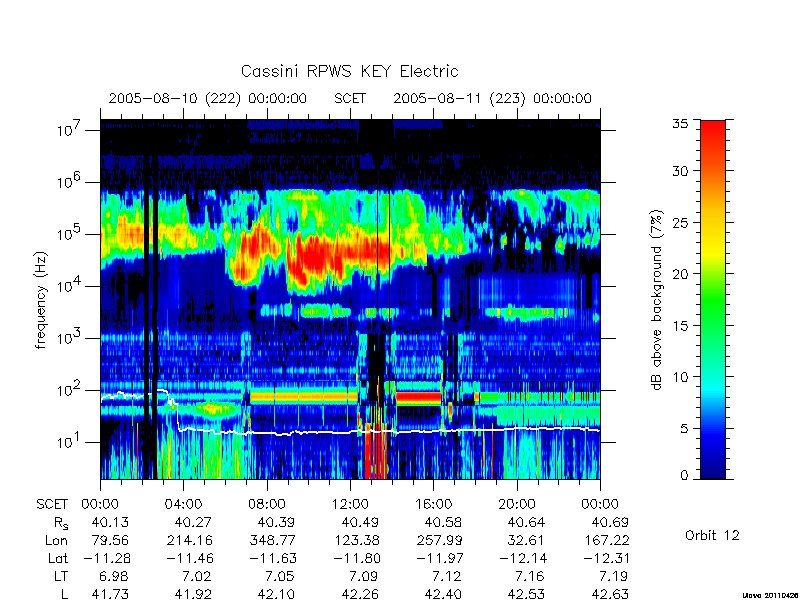The width and height of the screenshot is (800, 600).
Task: Click the colorbar tick label 15
Action: [680, 325]
